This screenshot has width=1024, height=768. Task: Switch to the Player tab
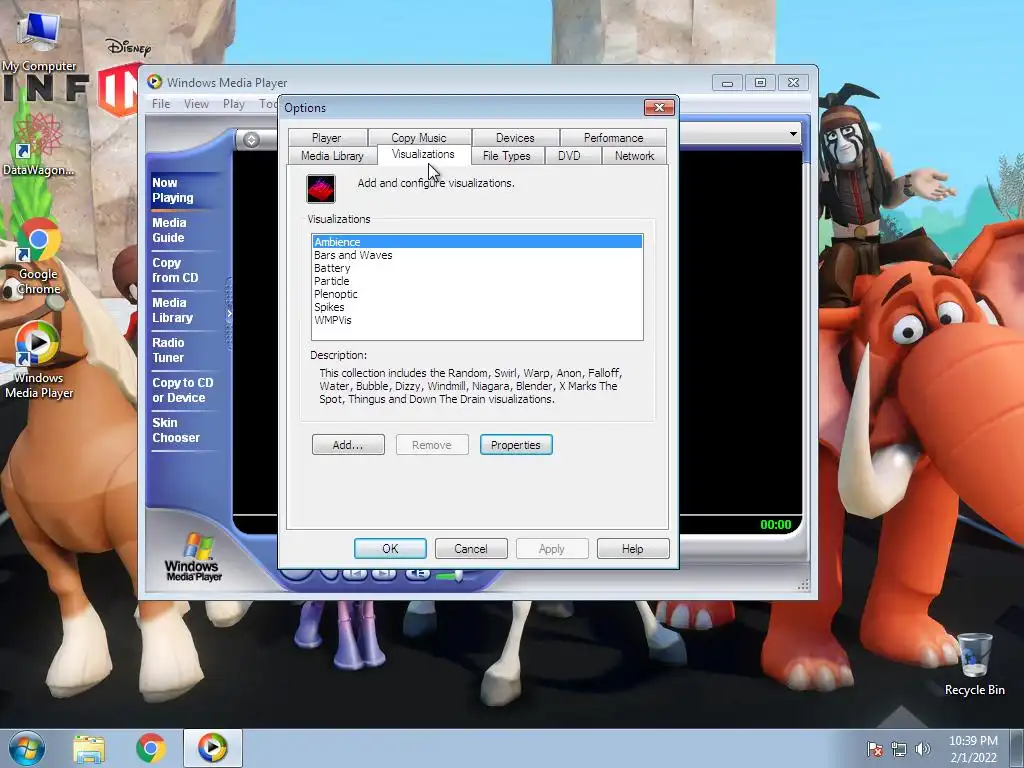click(327, 138)
